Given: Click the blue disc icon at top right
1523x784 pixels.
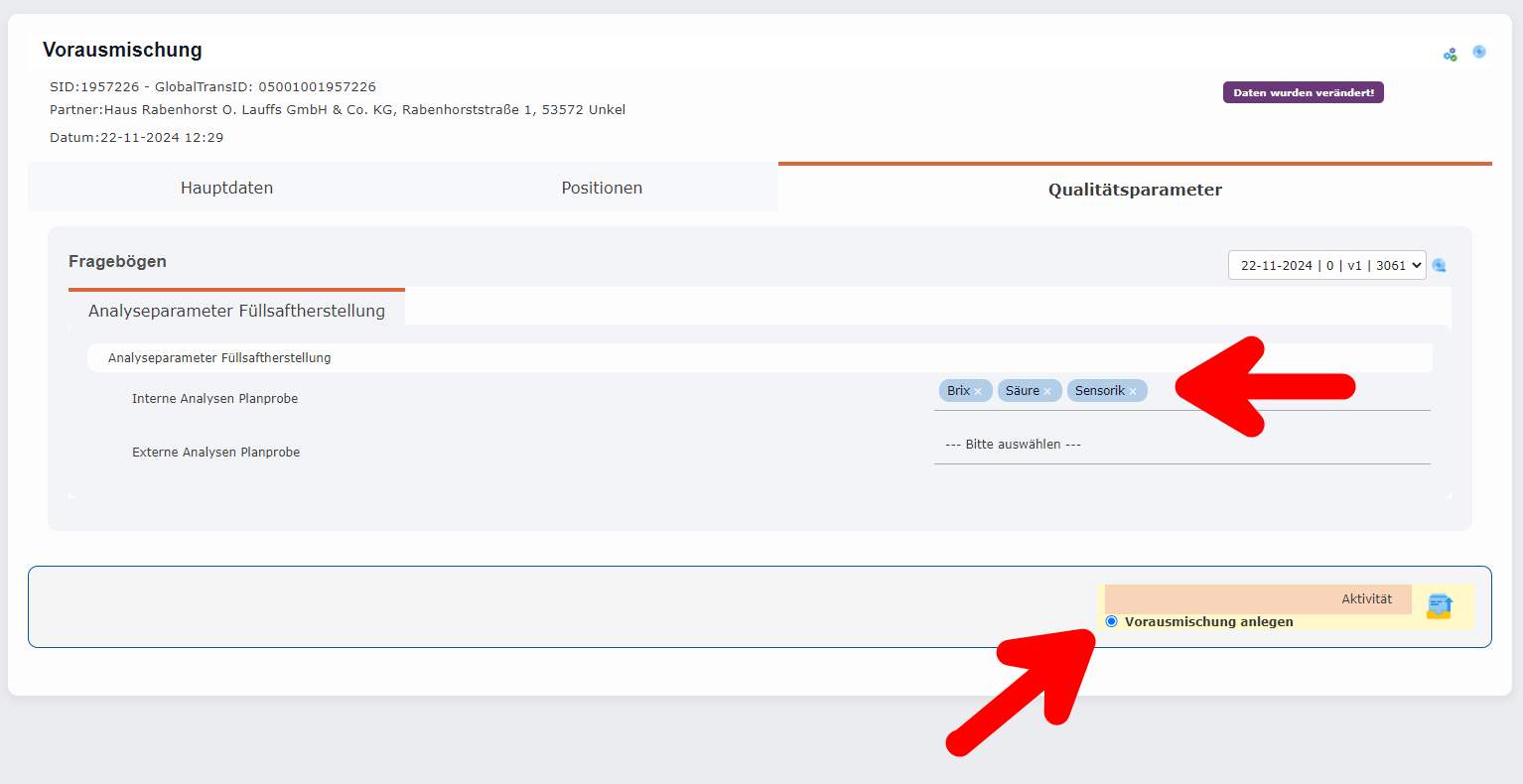Looking at the screenshot, I should click(x=1479, y=51).
